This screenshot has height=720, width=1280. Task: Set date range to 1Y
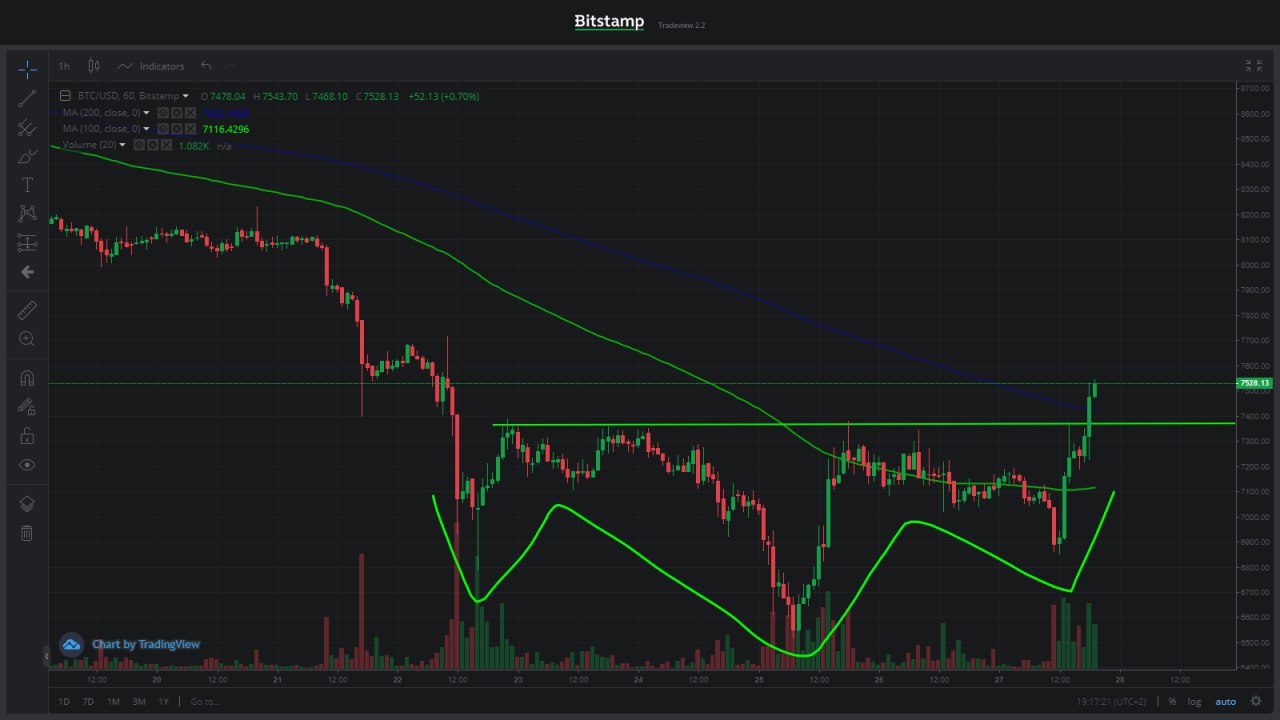[x=163, y=701]
